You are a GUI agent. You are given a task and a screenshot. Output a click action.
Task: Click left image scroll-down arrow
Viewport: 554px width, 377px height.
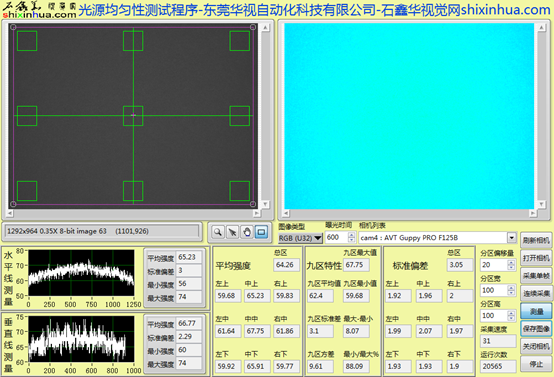pos(265,204)
